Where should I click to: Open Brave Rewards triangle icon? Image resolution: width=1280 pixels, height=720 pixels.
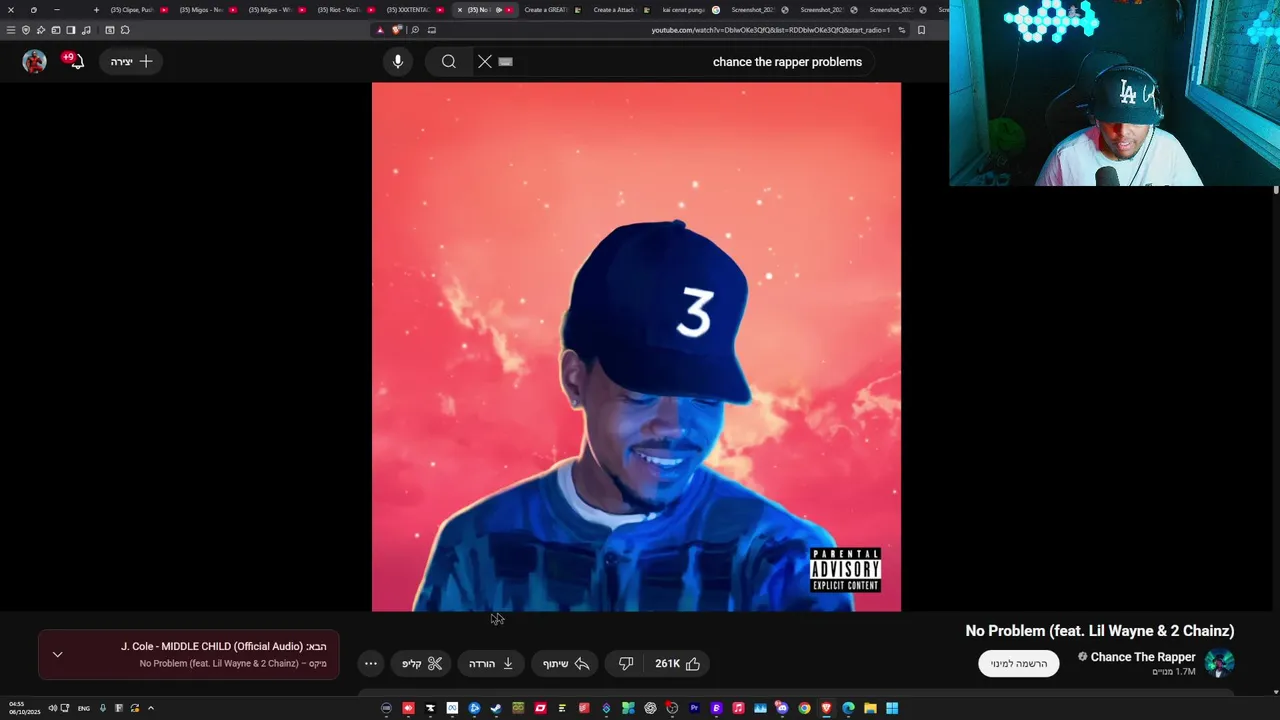380,30
